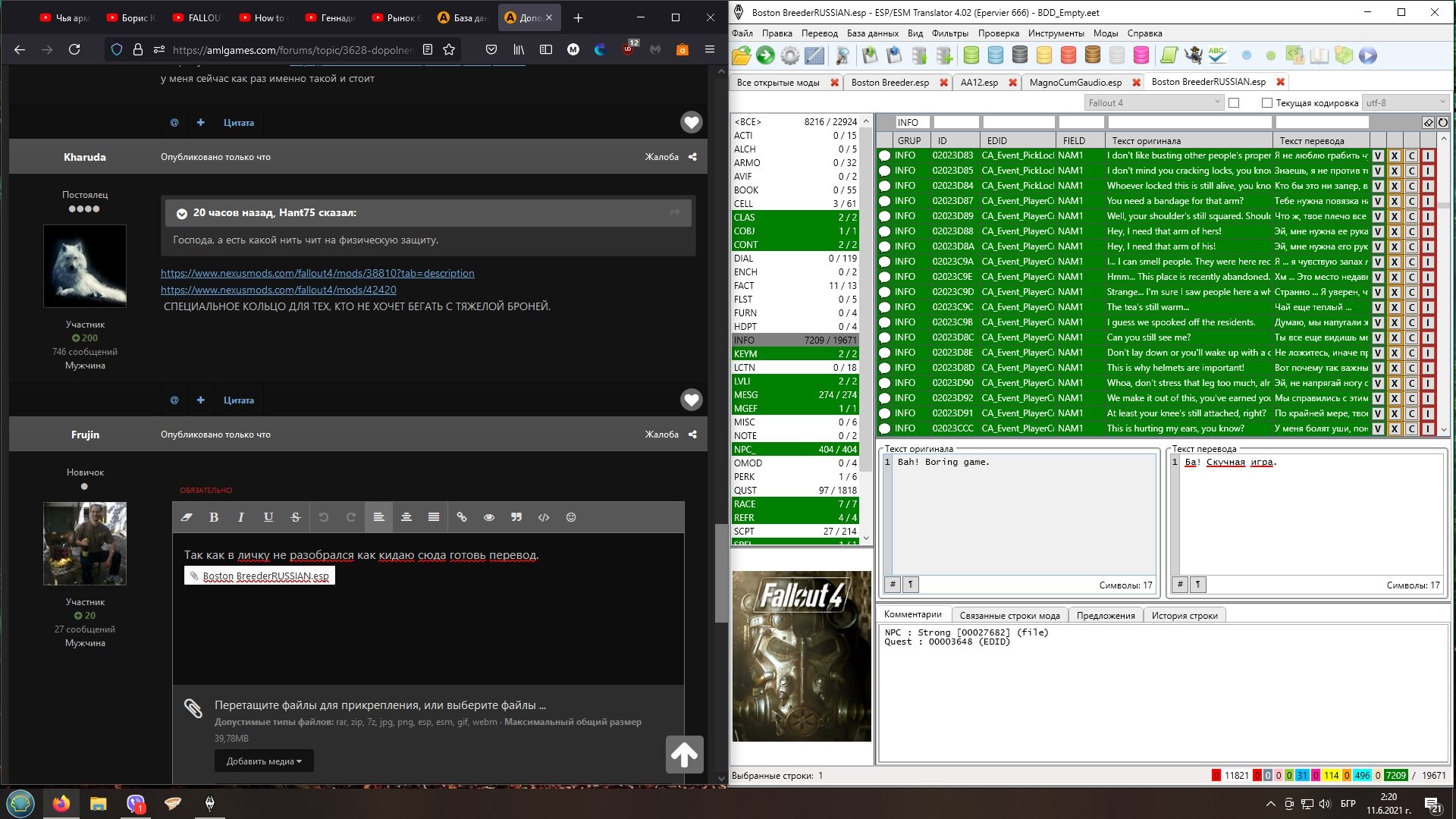Viewport: 1456px width, 819px height.
Task: Open the 'Добавить медиа' dropdown
Action: coord(263,761)
